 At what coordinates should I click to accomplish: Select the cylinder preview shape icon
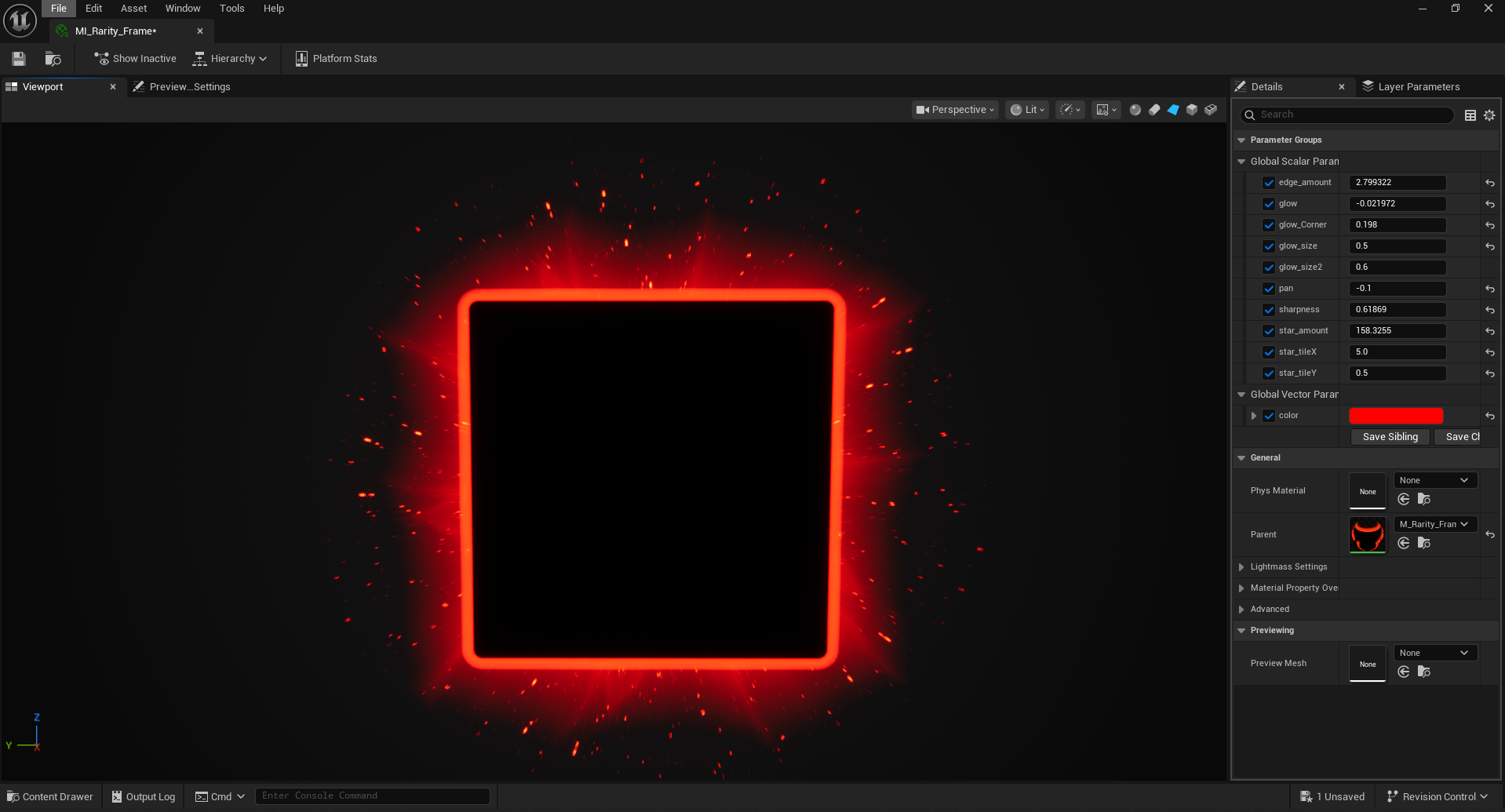(x=1154, y=110)
